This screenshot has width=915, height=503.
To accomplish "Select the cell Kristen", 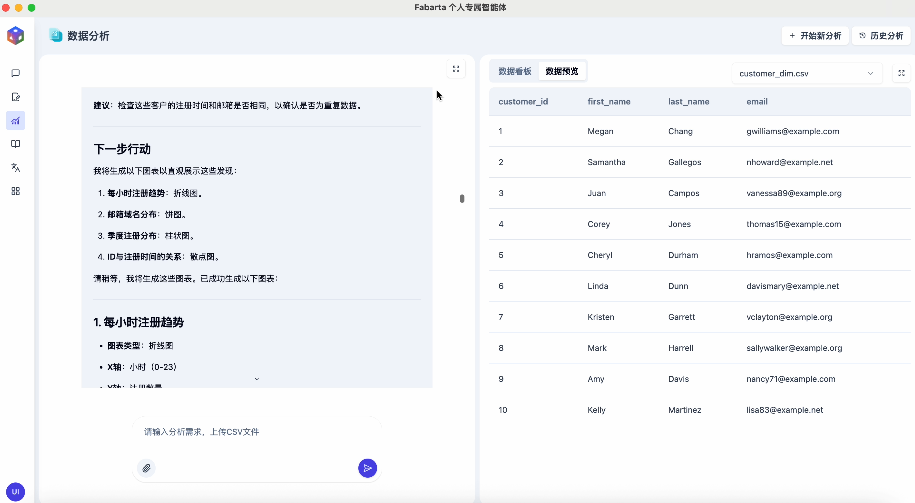I will 600,317.
